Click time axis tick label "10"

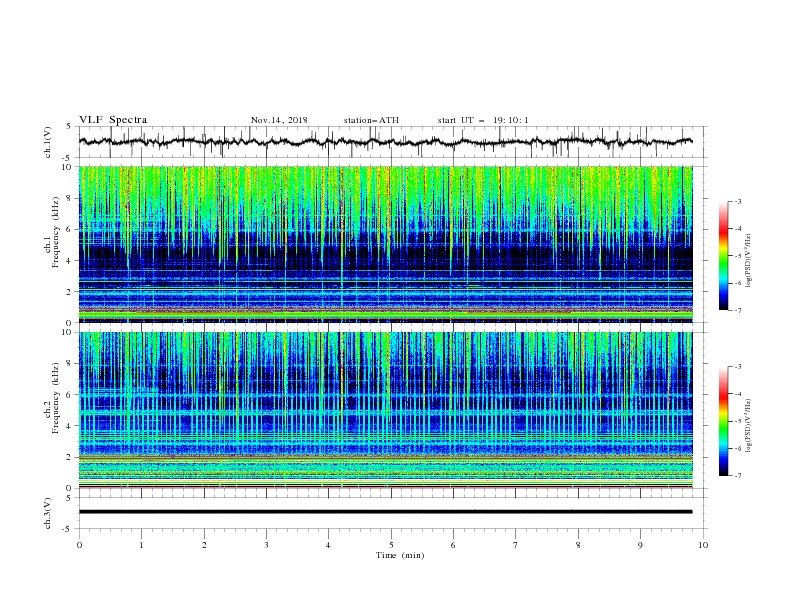coord(703,545)
